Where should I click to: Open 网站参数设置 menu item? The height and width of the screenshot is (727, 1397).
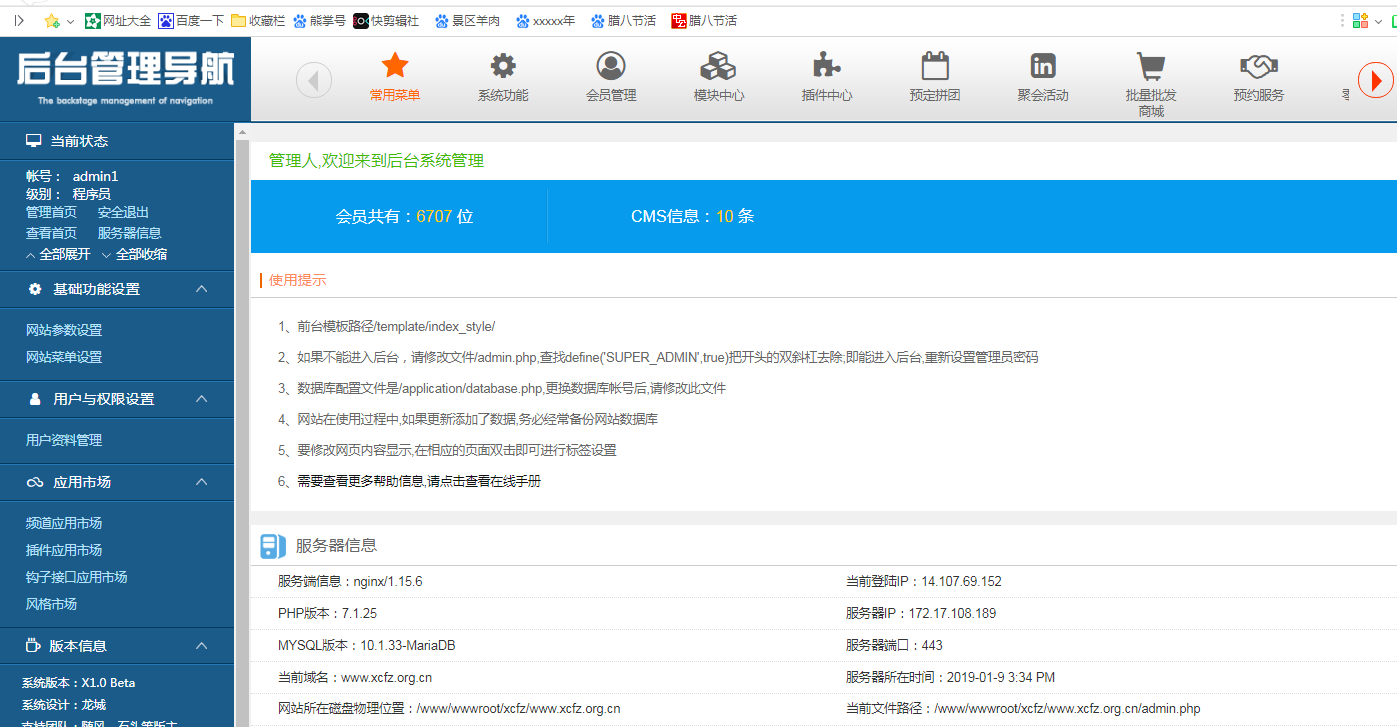pyautogui.click(x=64, y=330)
